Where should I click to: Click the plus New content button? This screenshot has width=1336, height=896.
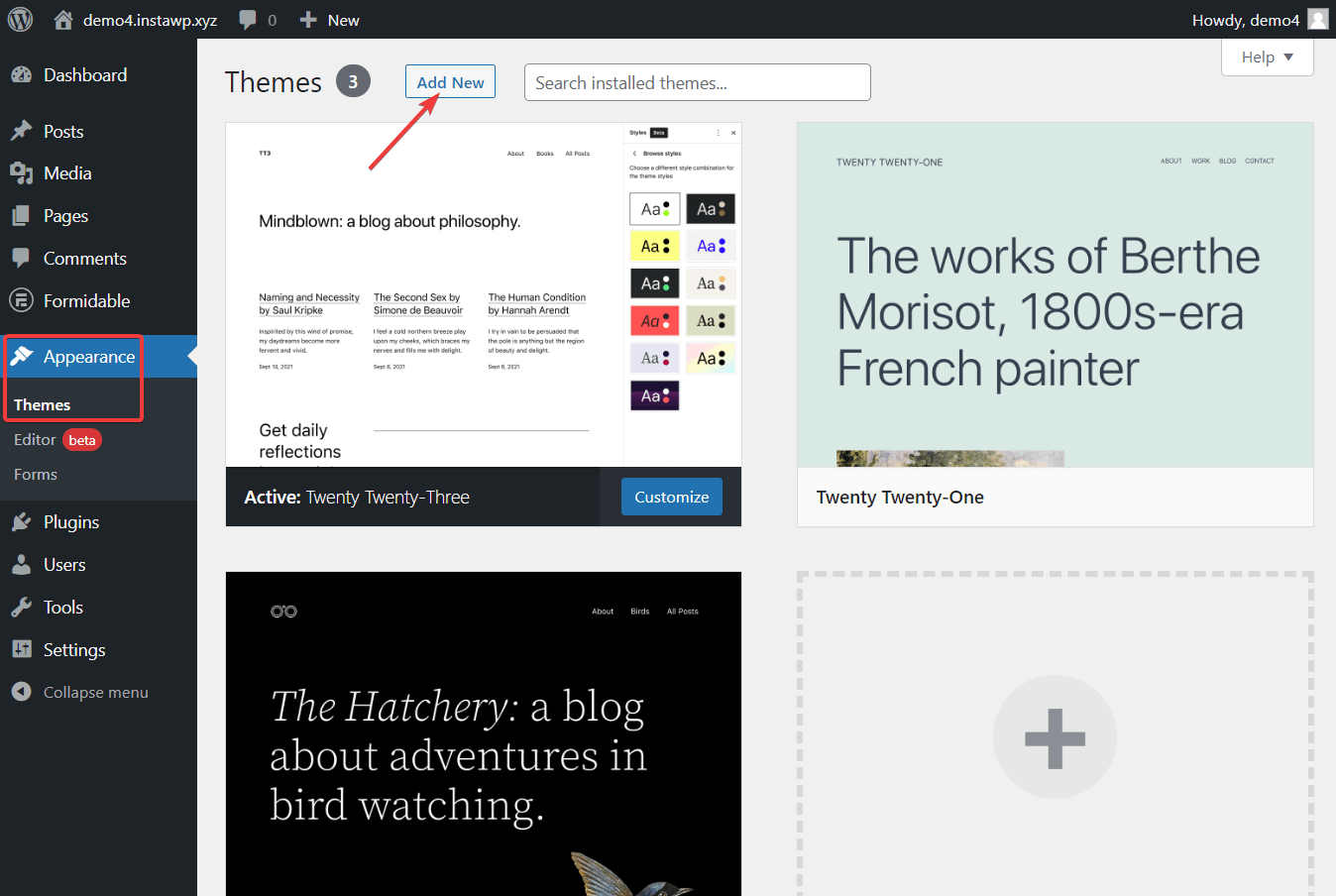(x=308, y=20)
